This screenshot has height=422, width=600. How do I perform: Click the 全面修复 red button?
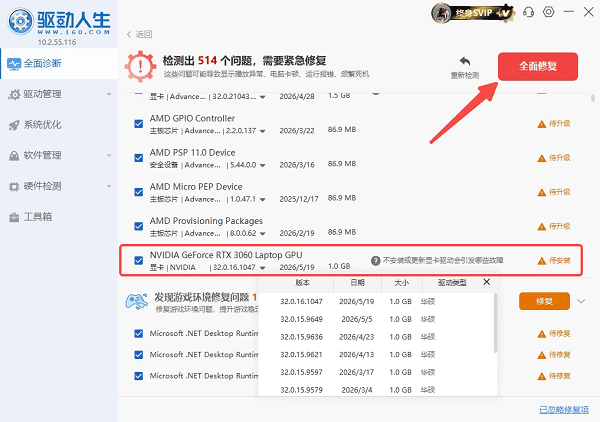538,66
